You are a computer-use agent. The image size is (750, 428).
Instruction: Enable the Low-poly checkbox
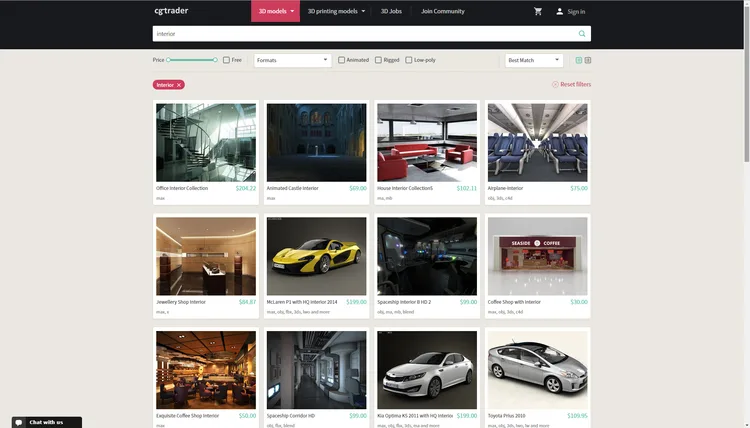coord(408,60)
